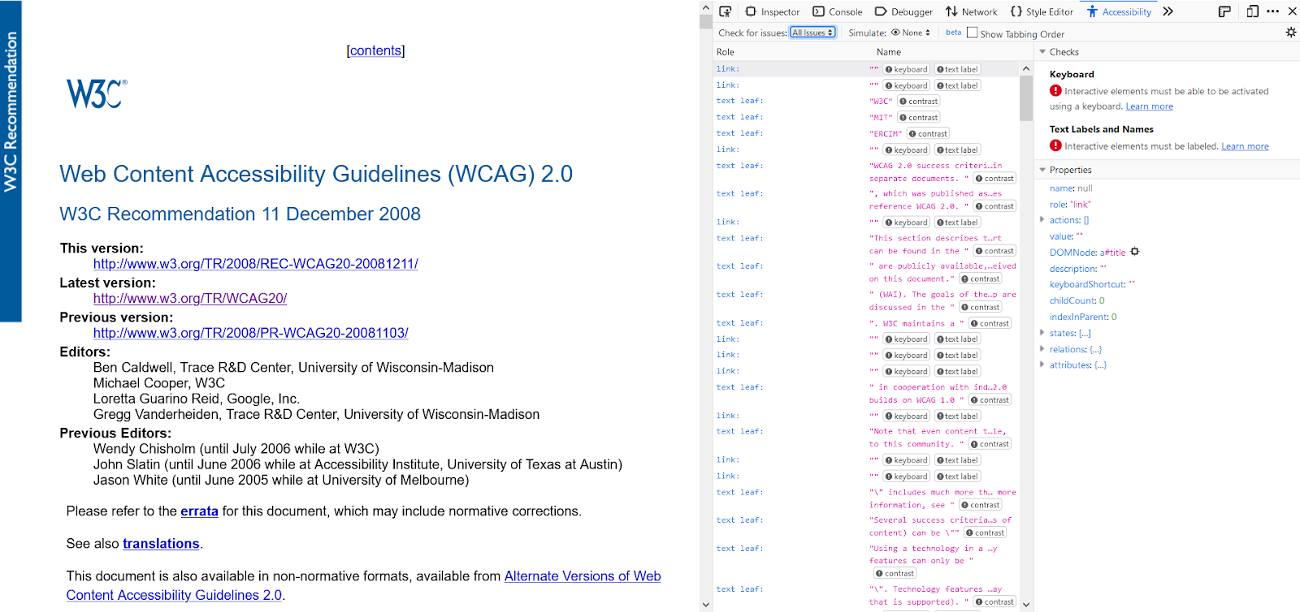The width and height of the screenshot is (1300, 612).
Task: Select the "W3C" text leaf row
Action: click(x=866, y=102)
